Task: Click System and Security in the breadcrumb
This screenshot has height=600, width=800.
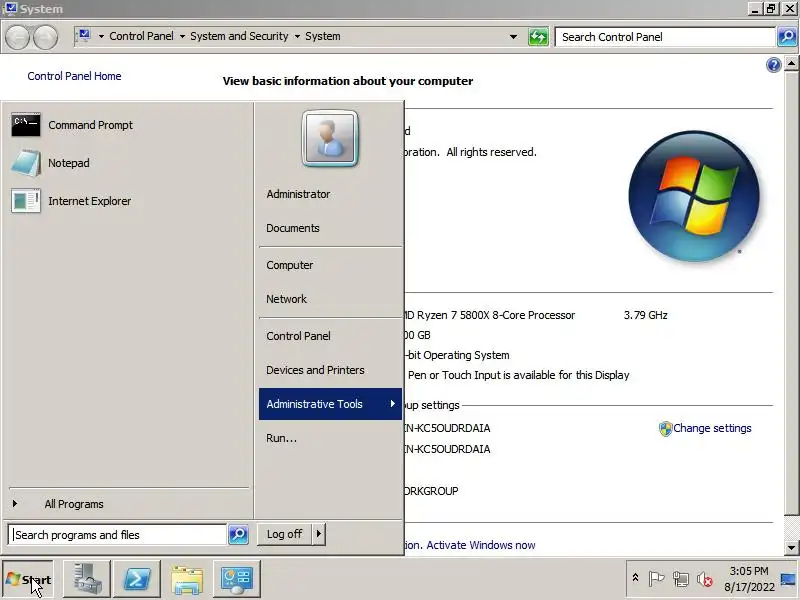Action: [239, 36]
